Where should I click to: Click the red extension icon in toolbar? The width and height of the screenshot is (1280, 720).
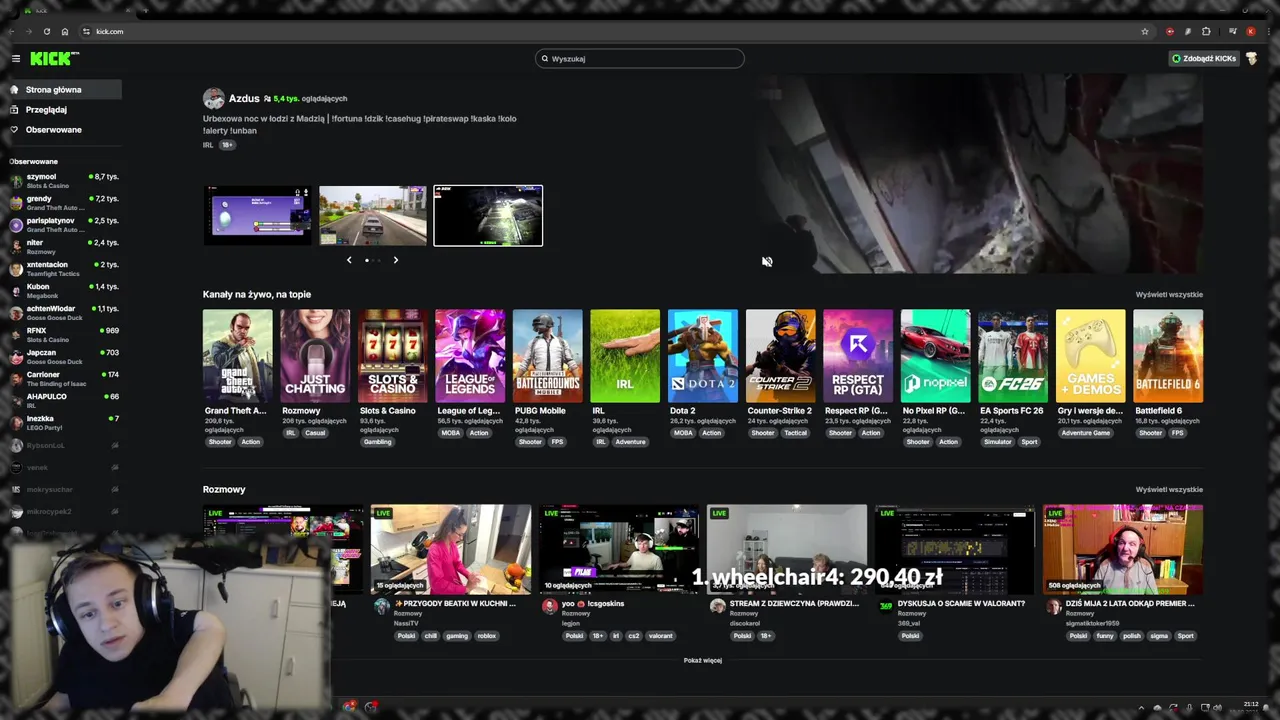pyautogui.click(x=1170, y=31)
